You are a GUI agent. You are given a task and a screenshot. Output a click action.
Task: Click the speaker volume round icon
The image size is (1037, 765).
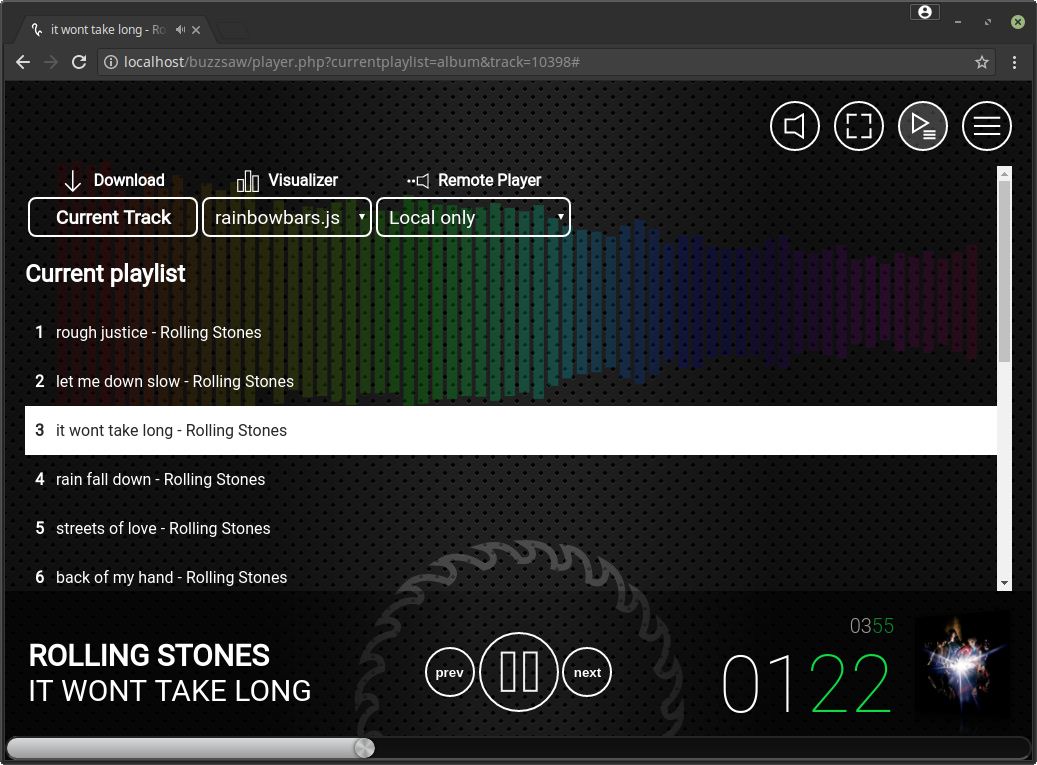click(794, 126)
